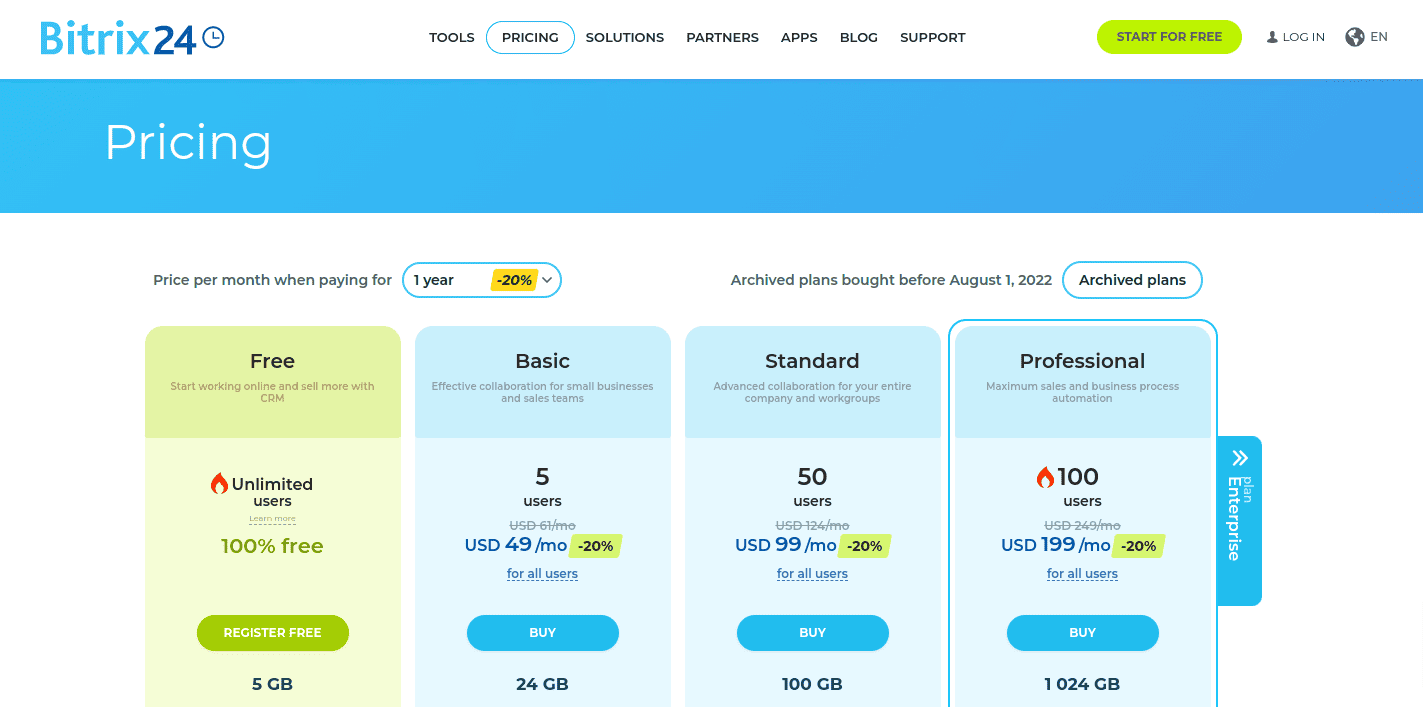Viewport: 1423px width, 707px height.
Task: Open Archived plans
Action: [1132, 280]
